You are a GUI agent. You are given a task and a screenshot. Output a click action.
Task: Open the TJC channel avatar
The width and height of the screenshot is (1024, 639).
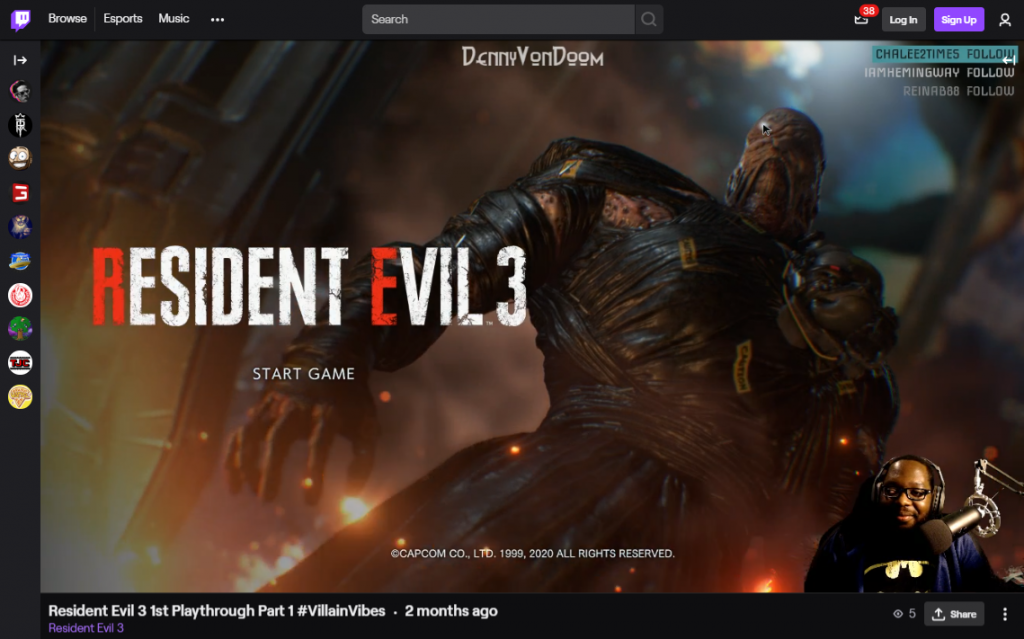(20, 363)
